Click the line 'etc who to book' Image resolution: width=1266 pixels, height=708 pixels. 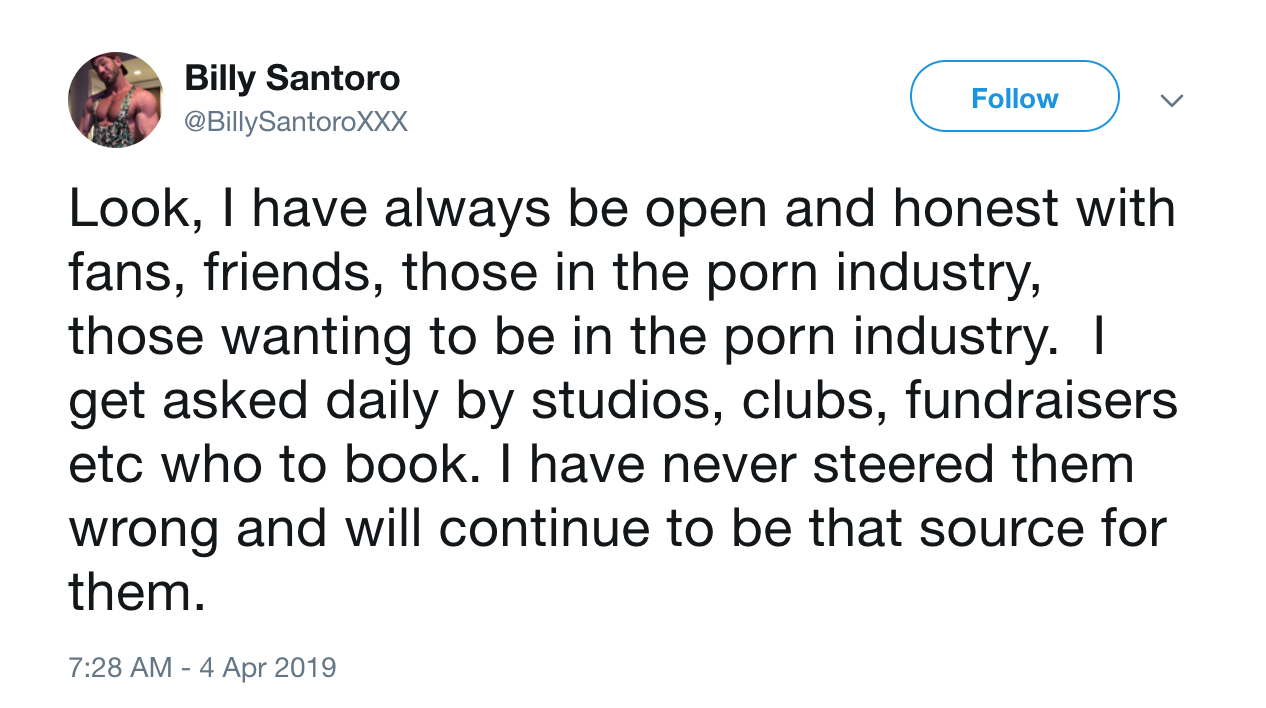(x=601, y=466)
